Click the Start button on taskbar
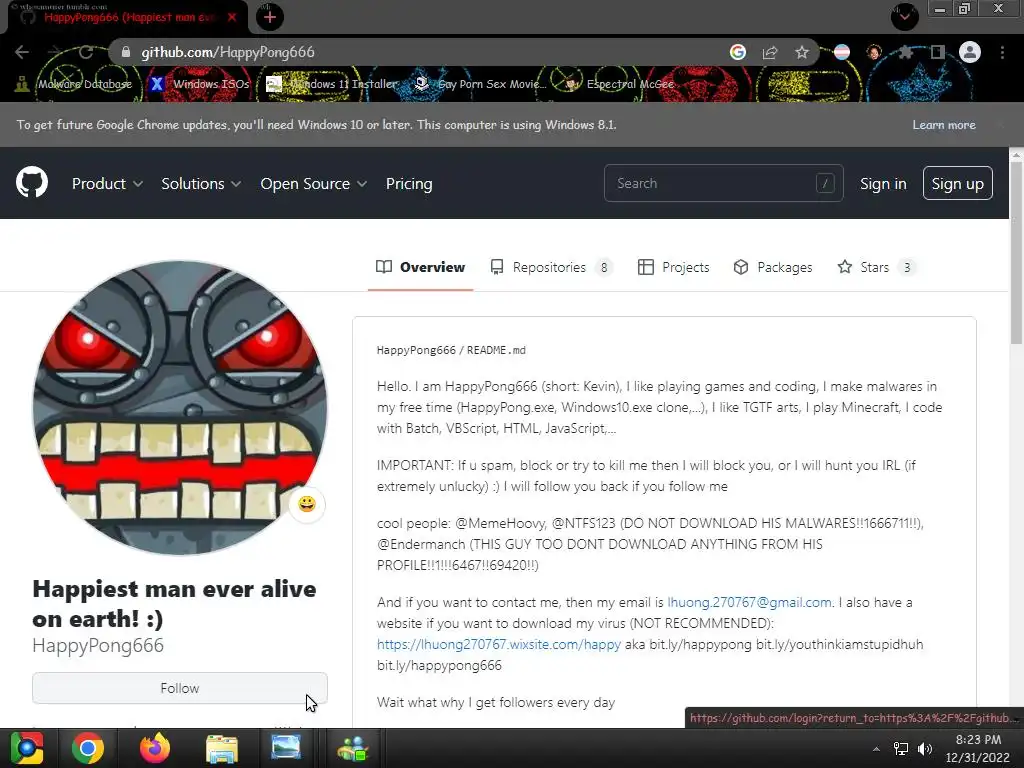The image size is (1024, 768). (27, 748)
